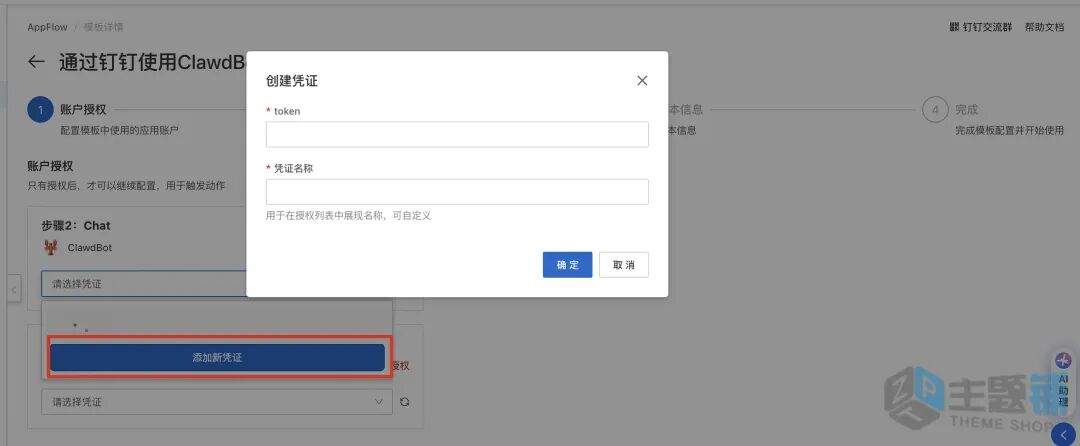Open the AI 助理 floating assistant
Viewport: 1080px width, 446px height.
1063,381
